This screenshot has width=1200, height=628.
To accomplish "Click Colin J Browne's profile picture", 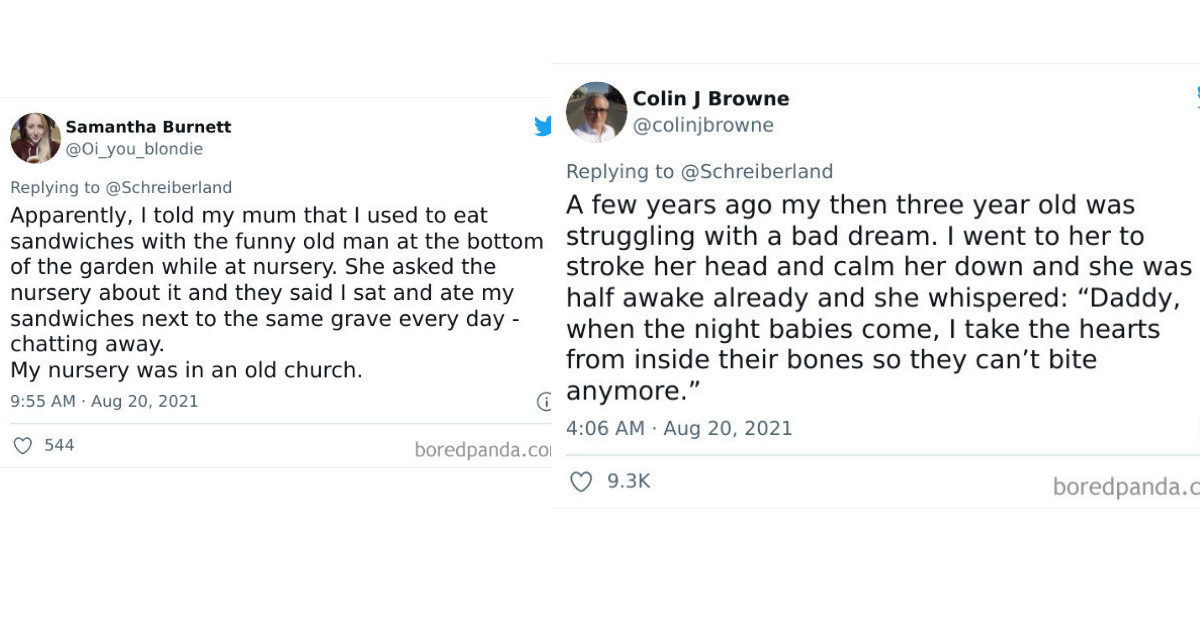I will tap(596, 111).
